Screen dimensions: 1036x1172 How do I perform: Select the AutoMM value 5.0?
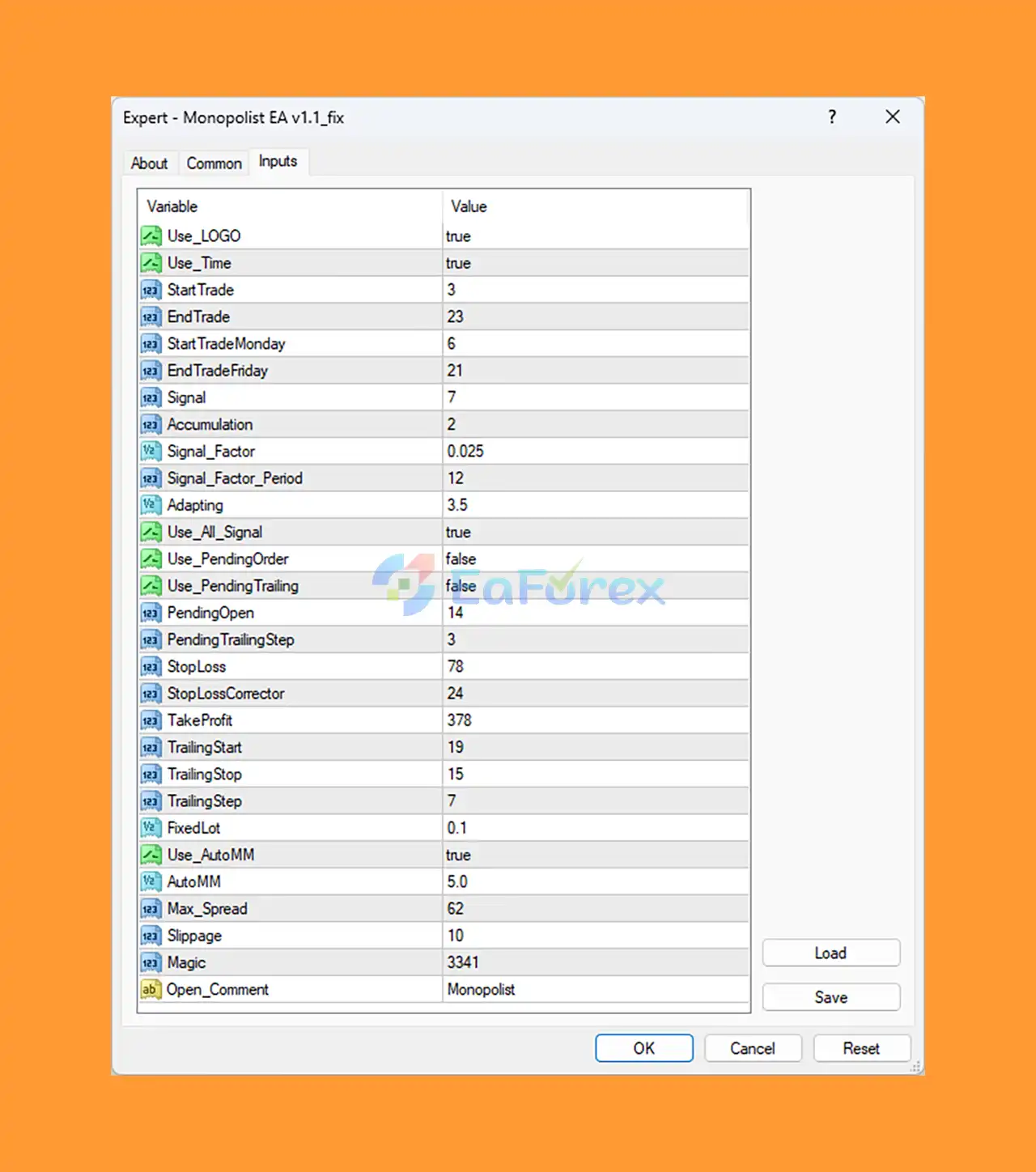457,881
